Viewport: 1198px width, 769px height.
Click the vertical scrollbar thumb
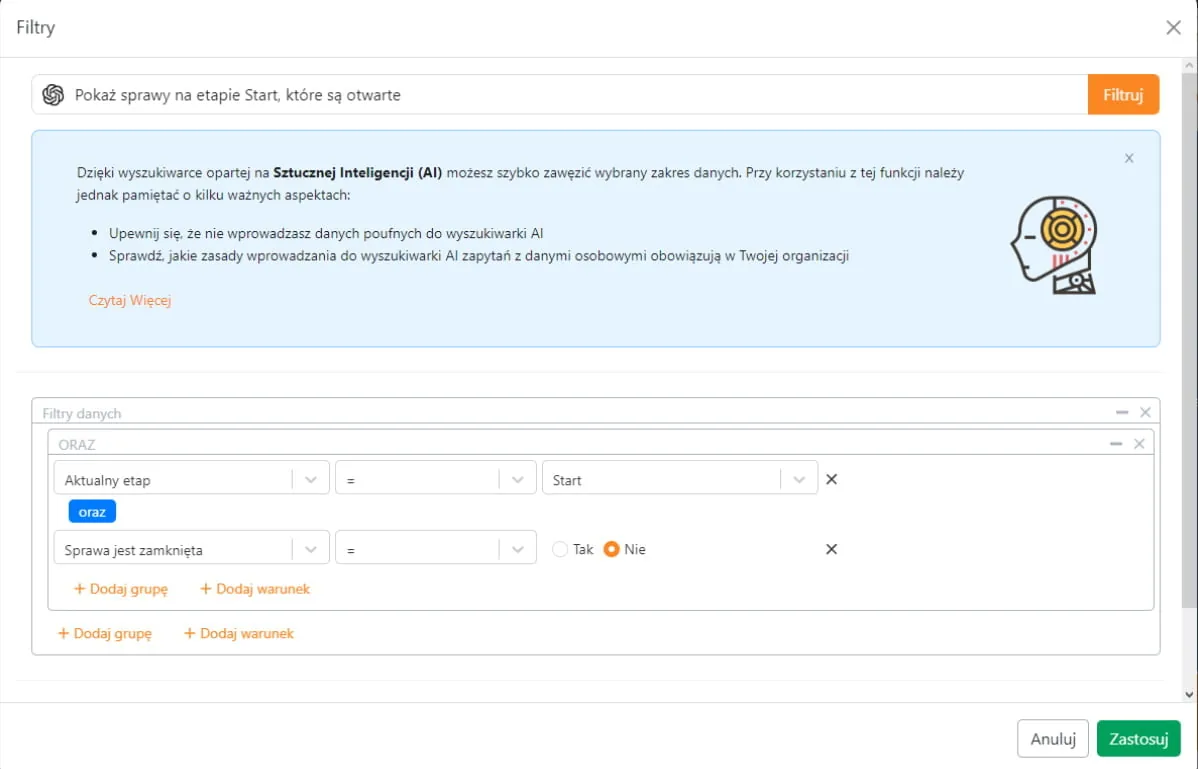click(1189, 341)
